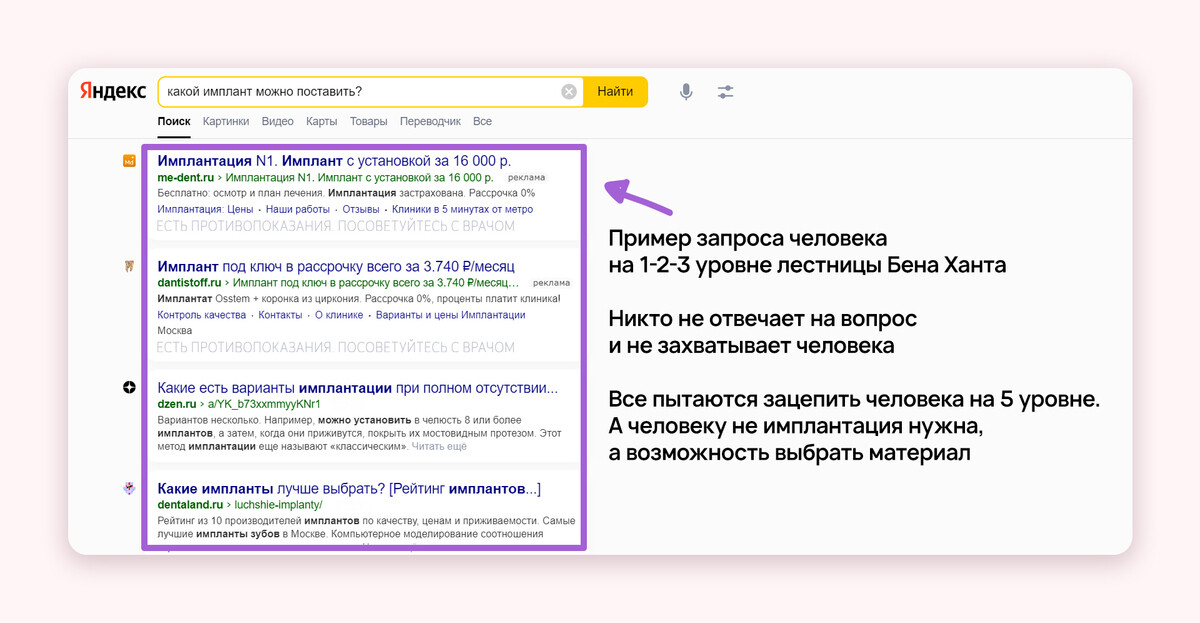Open sitelink 'Контакты'

click(x=280, y=315)
